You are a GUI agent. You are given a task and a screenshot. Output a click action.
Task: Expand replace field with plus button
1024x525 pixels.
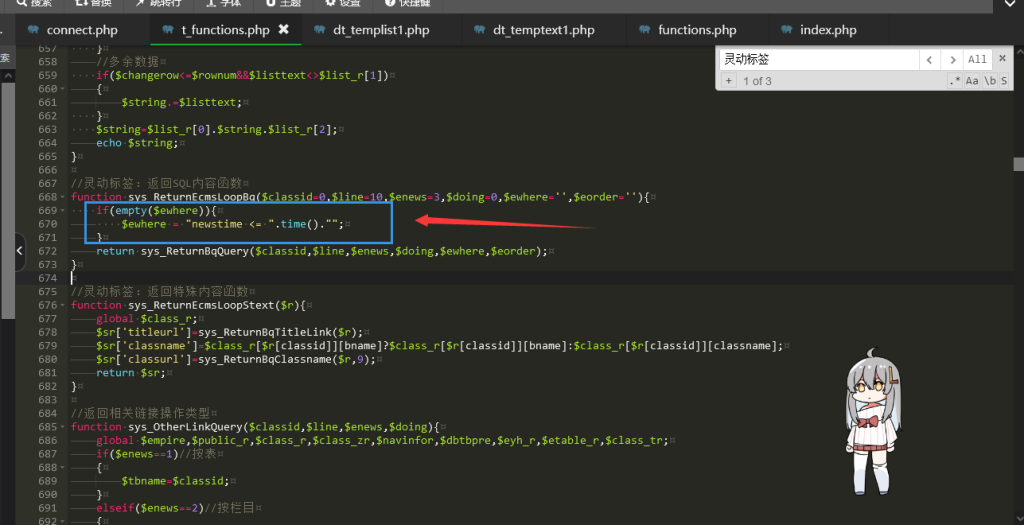729,81
